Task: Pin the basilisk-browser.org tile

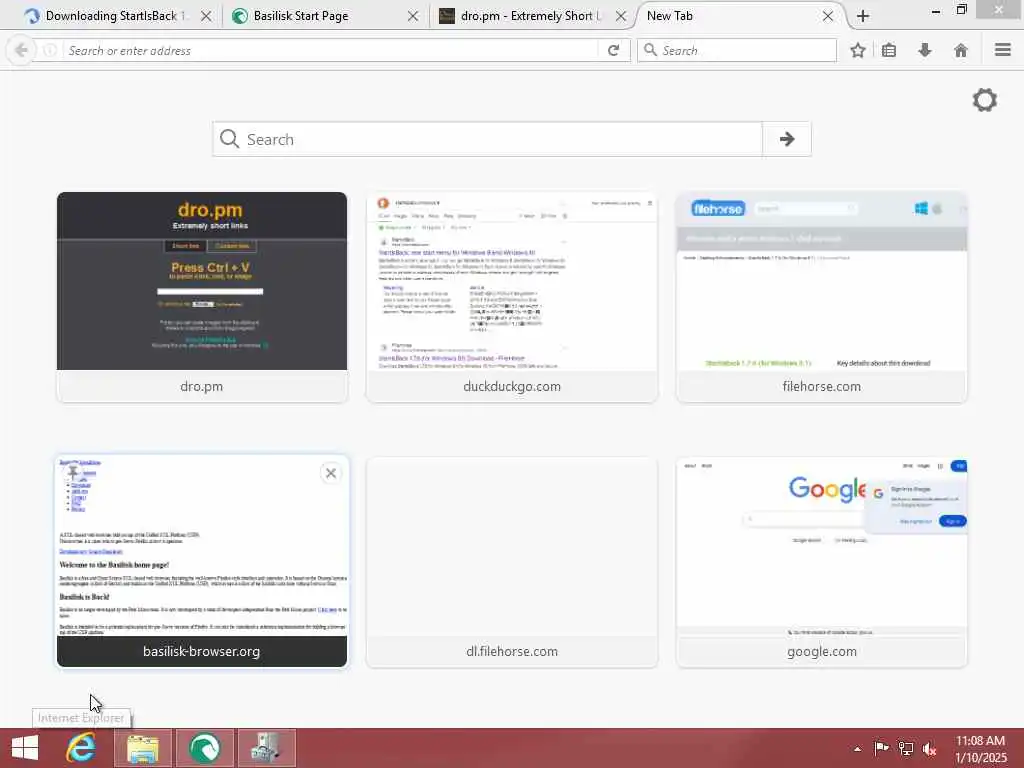Action: pyautogui.click(x=72, y=472)
